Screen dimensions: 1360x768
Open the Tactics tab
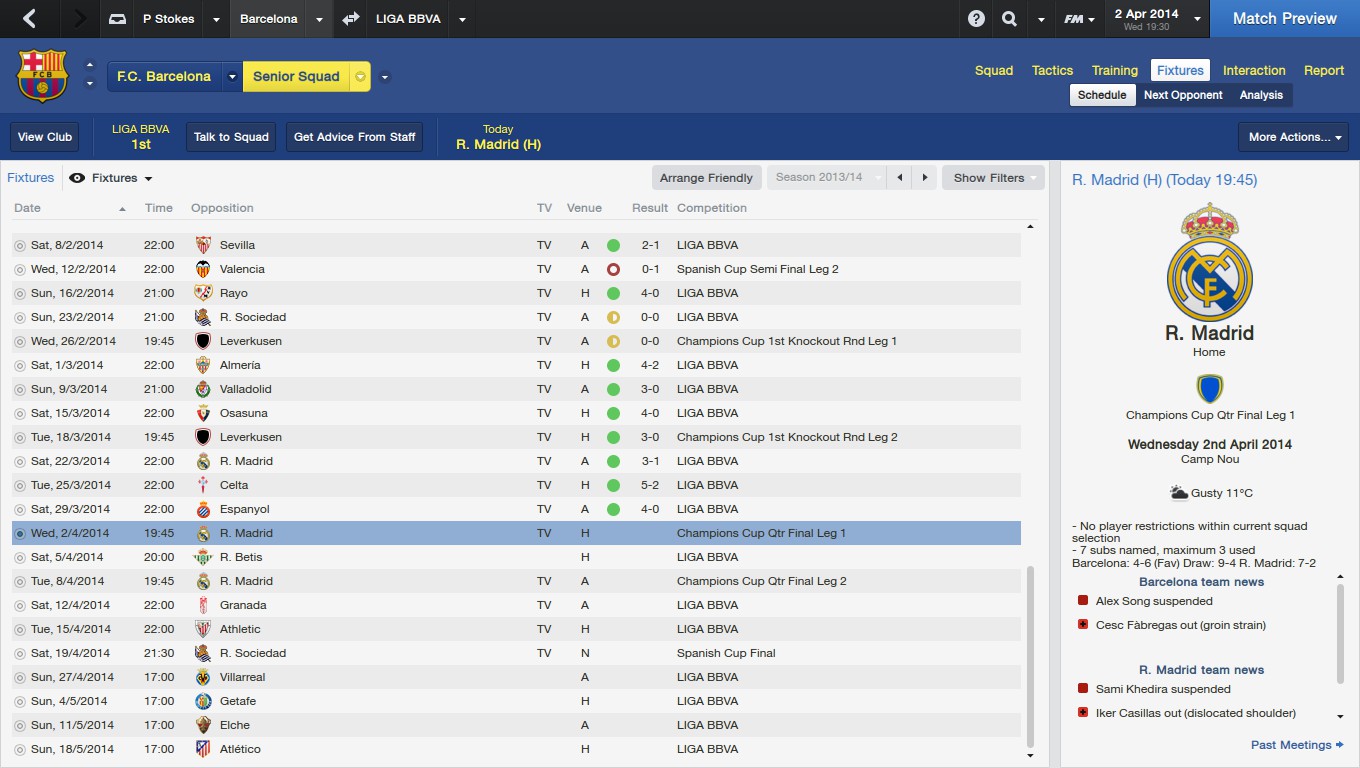[x=1052, y=70]
